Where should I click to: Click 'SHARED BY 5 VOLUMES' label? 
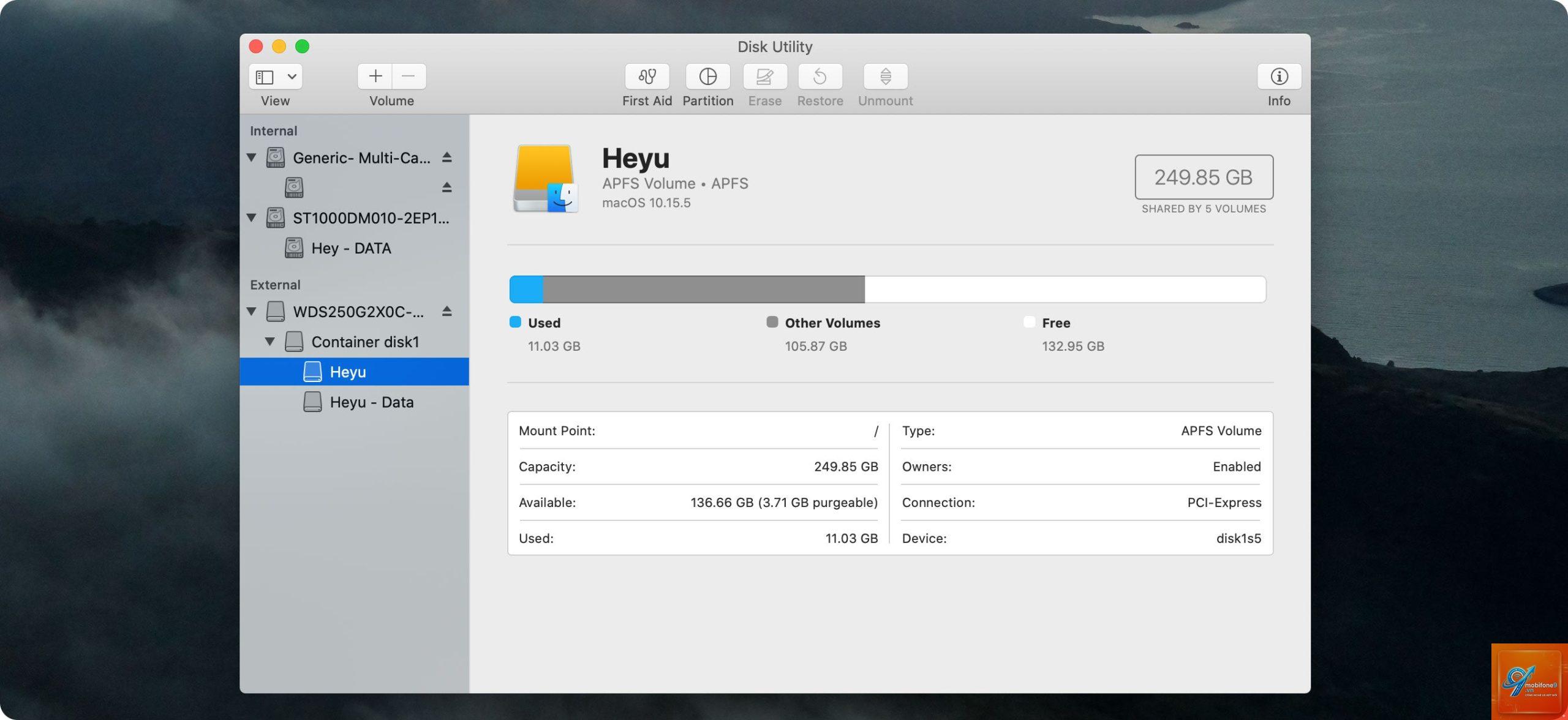pyautogui.click(x=1204, y=209)
